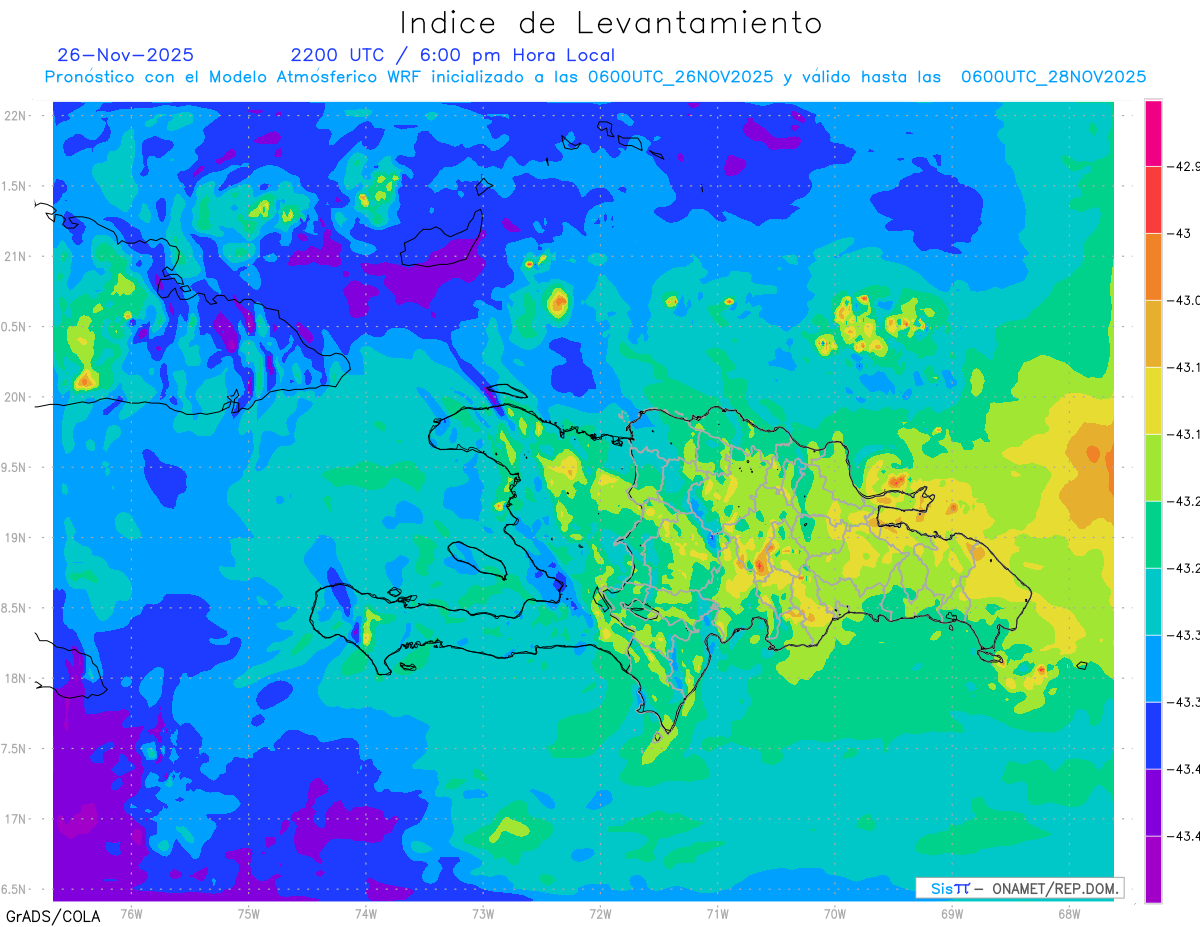Click the lime-green swatch in the color bar
The width and height of the screenshot is (1200, 927).
(x=1153, y=468)
